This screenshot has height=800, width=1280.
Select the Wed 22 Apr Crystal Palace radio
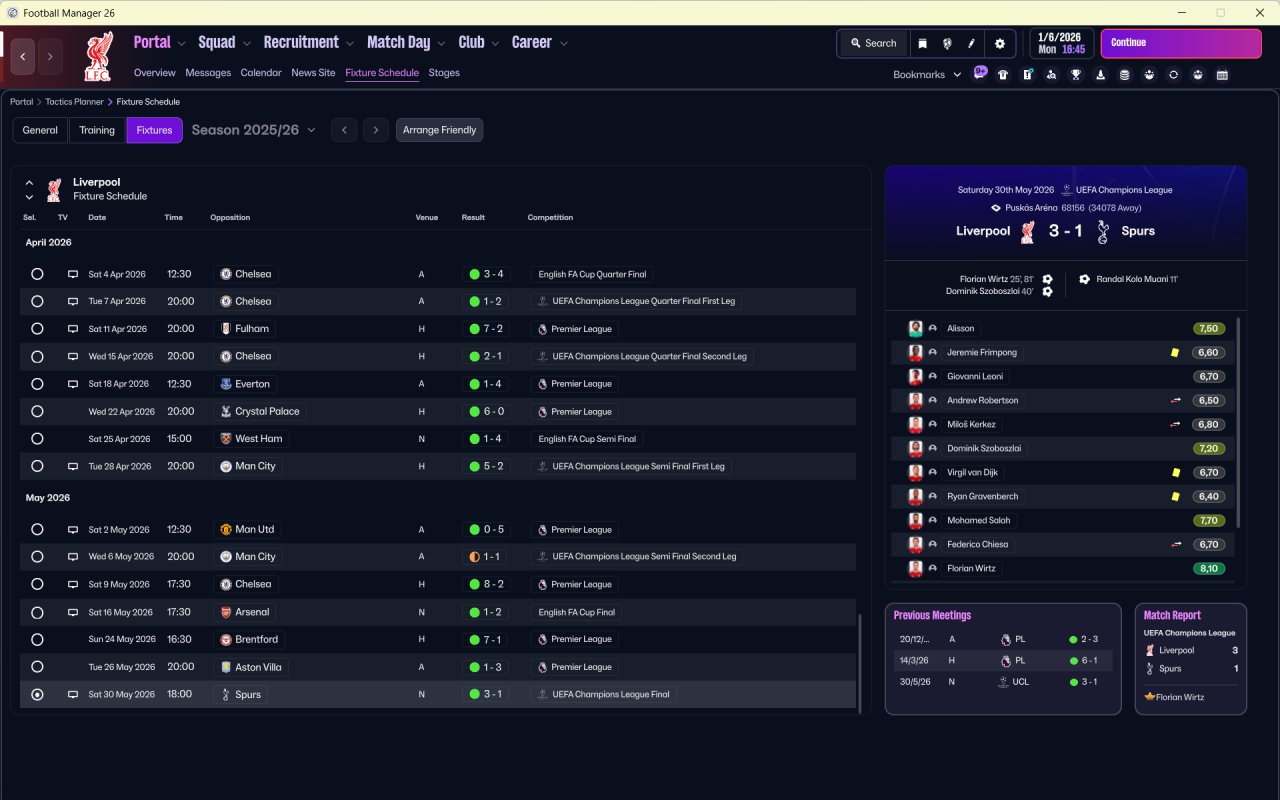[37, 411]
